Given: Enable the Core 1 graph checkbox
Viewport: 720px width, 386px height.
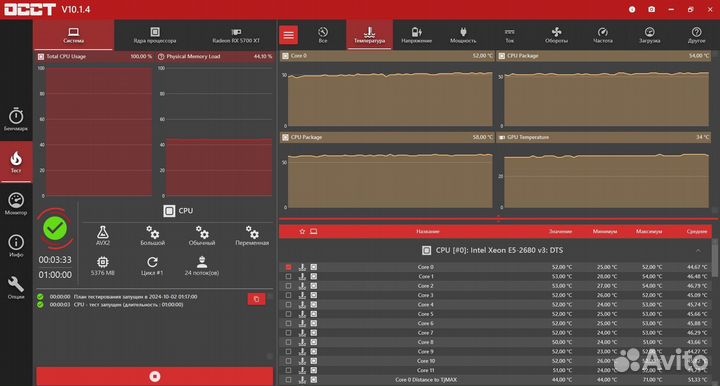Looking at the screenshot, I should [x=288, y=276].
